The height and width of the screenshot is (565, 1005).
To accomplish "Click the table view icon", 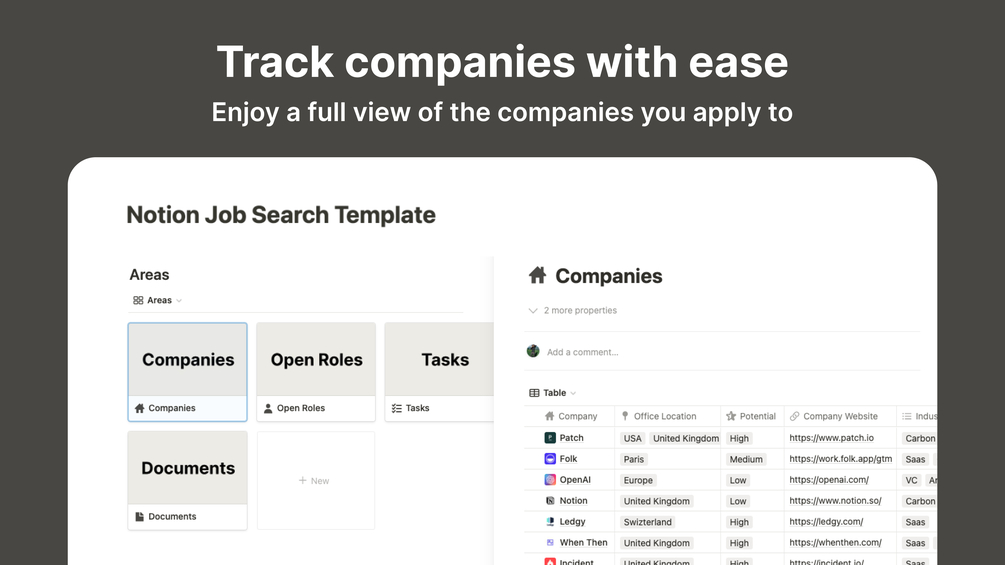I will [534, 393].
